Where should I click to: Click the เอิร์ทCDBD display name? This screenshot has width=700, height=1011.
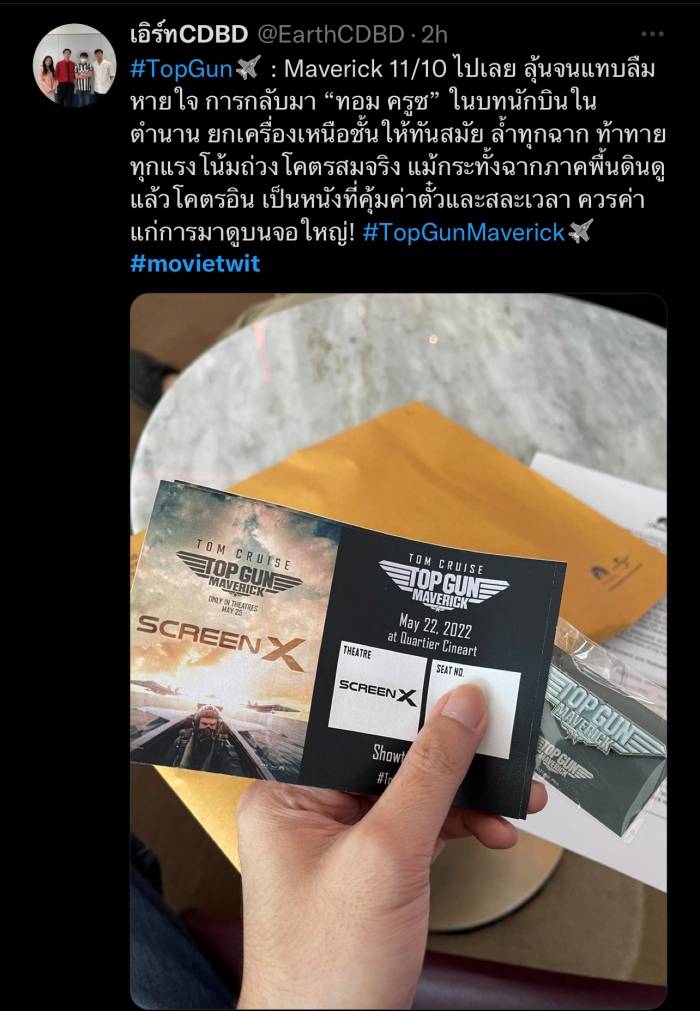coord(189,34)
